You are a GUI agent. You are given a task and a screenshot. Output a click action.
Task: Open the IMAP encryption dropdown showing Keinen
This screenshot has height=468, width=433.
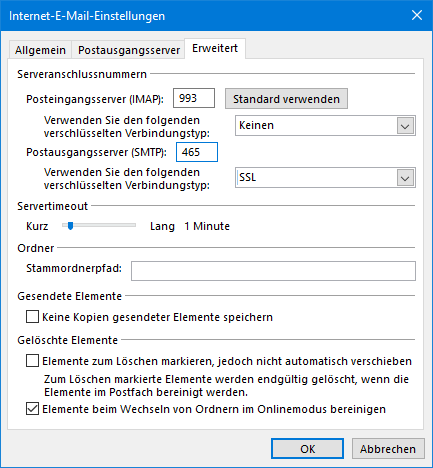tap(325, 126)
